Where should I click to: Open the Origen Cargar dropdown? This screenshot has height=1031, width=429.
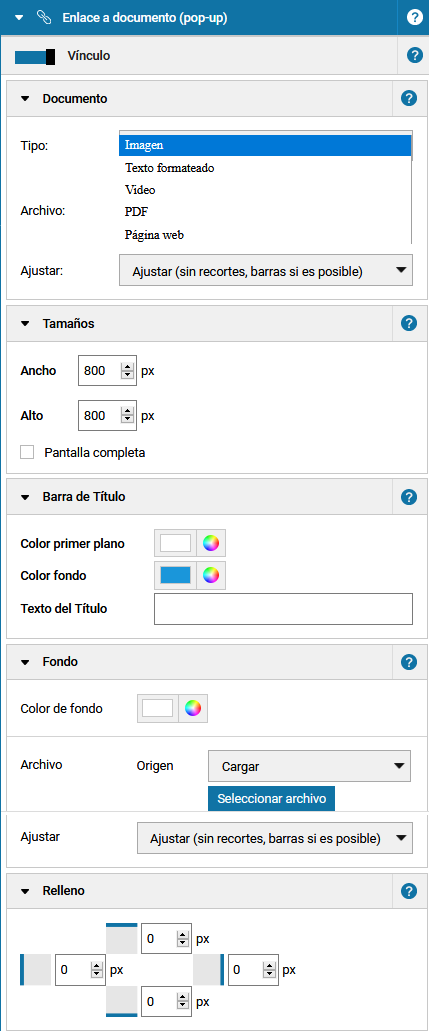click(309, 766)
